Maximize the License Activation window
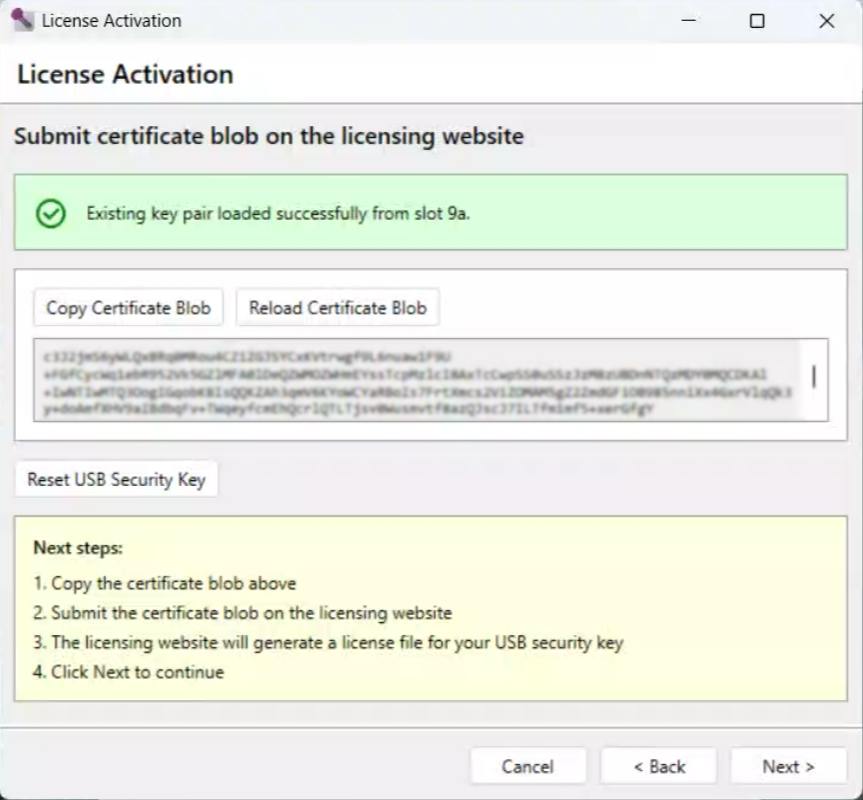863x800 pixels. click(x=757, y=21)
